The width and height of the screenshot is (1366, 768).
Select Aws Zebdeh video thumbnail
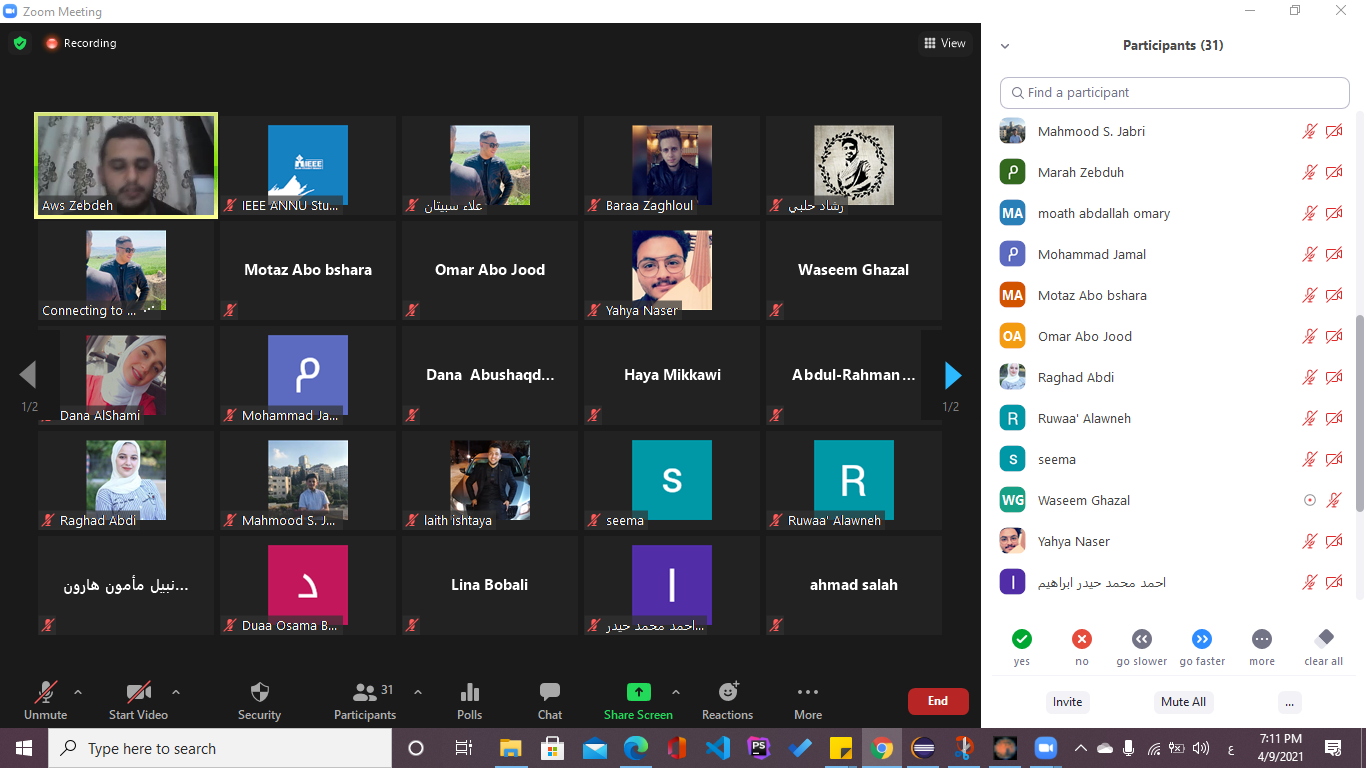point(126,165)
